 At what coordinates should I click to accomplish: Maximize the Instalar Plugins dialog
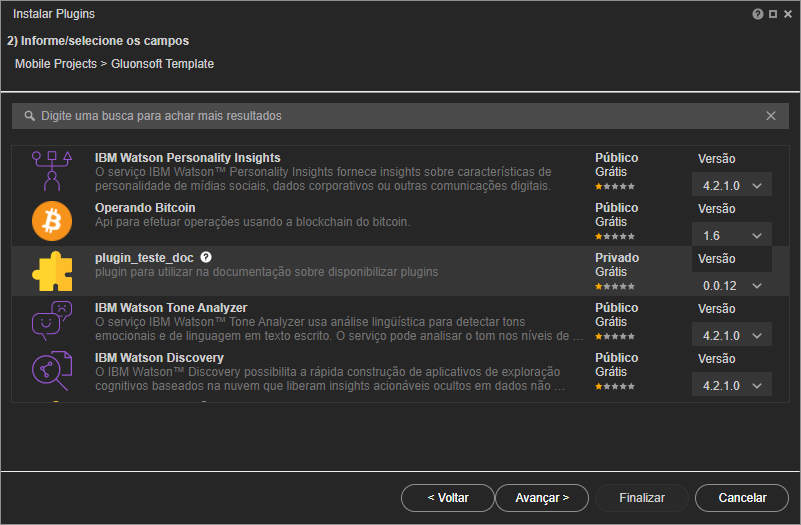(x=773, y=14)
